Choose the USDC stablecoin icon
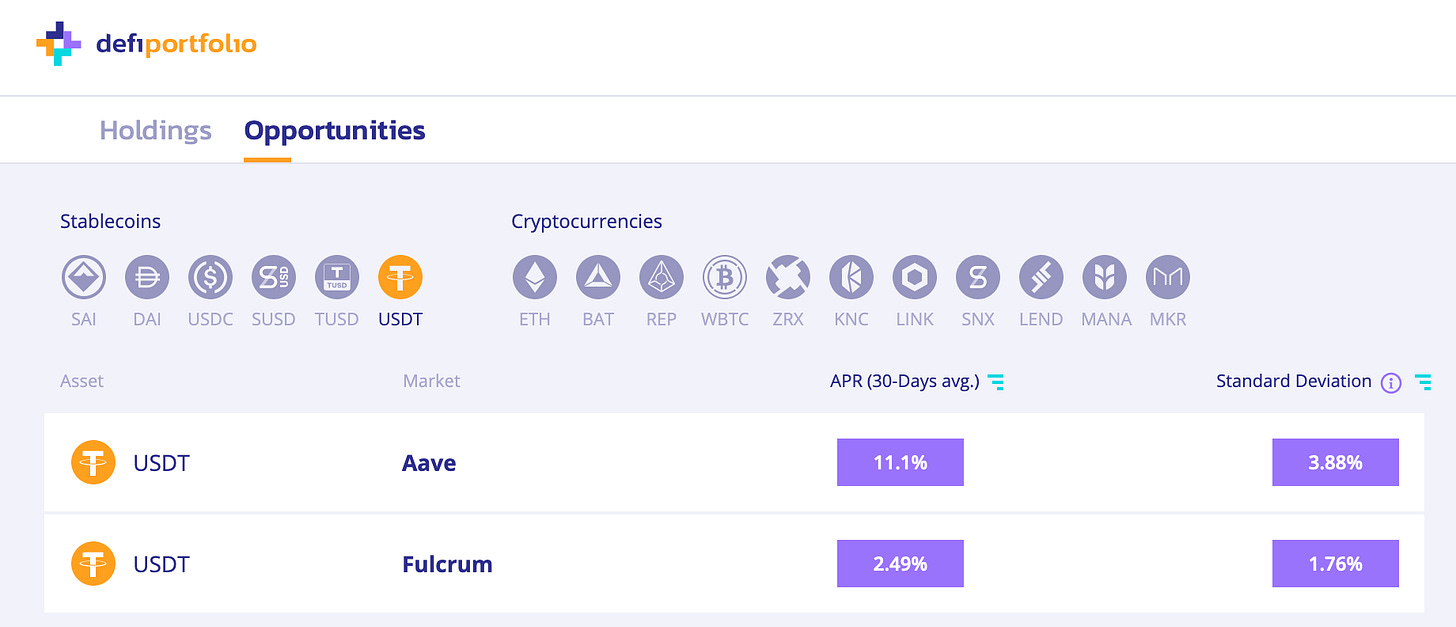 tap(210, 277)
